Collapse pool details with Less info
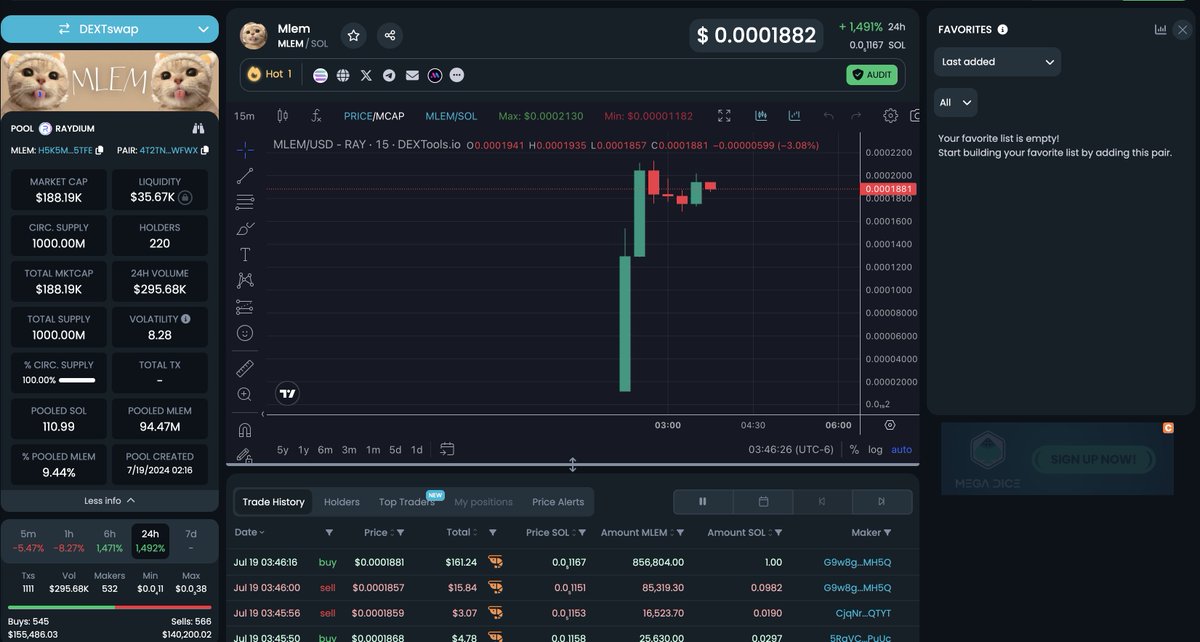Image resolution: width=1200 pixels, height=642 pixels. click(110, 500)
